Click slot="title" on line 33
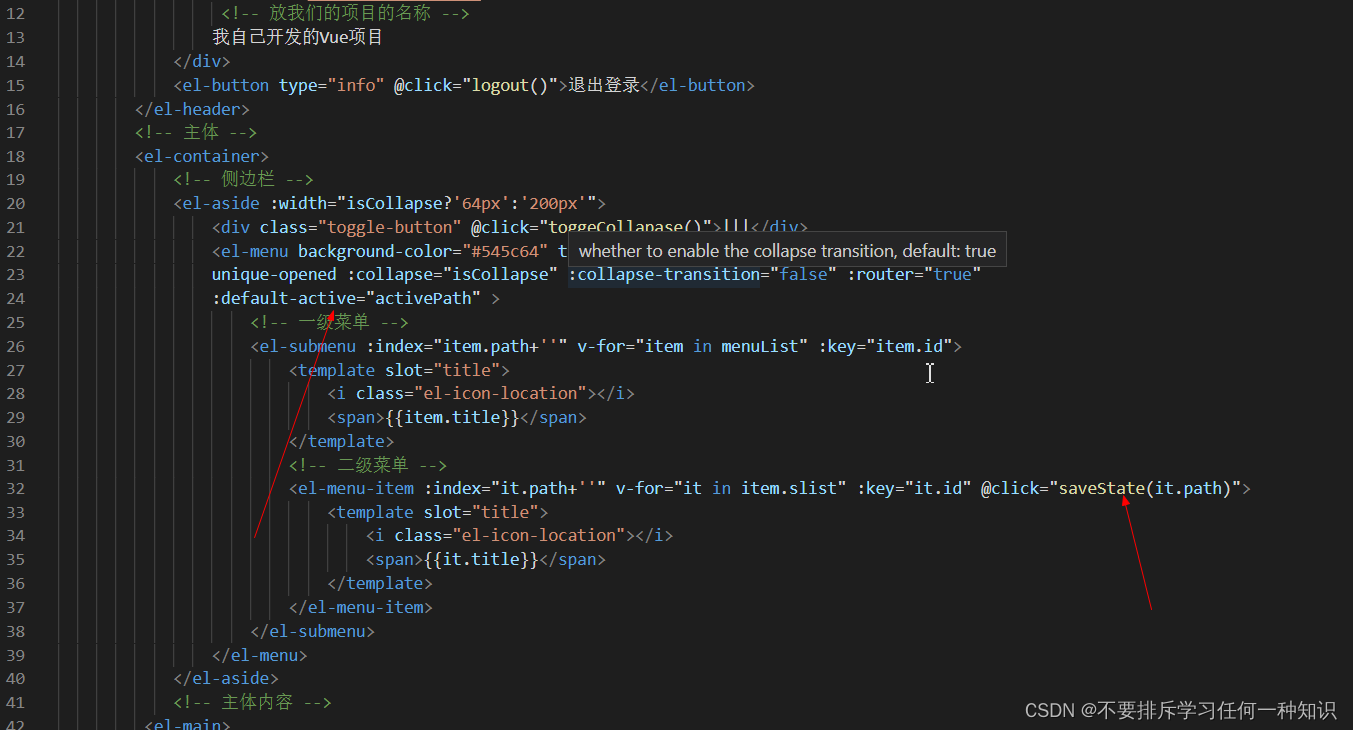Viewport: 1353px width, 730px height. click(x=481, y=512)
